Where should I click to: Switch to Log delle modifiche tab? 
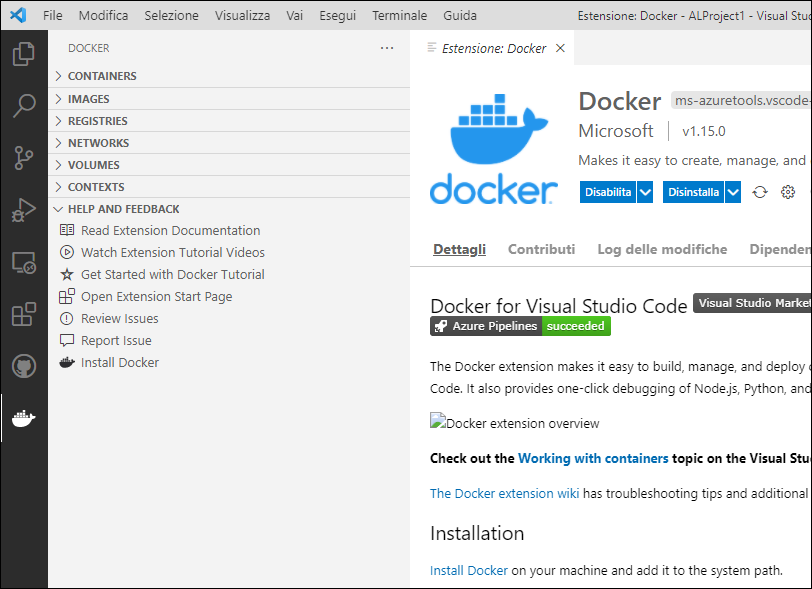(662, 249)
